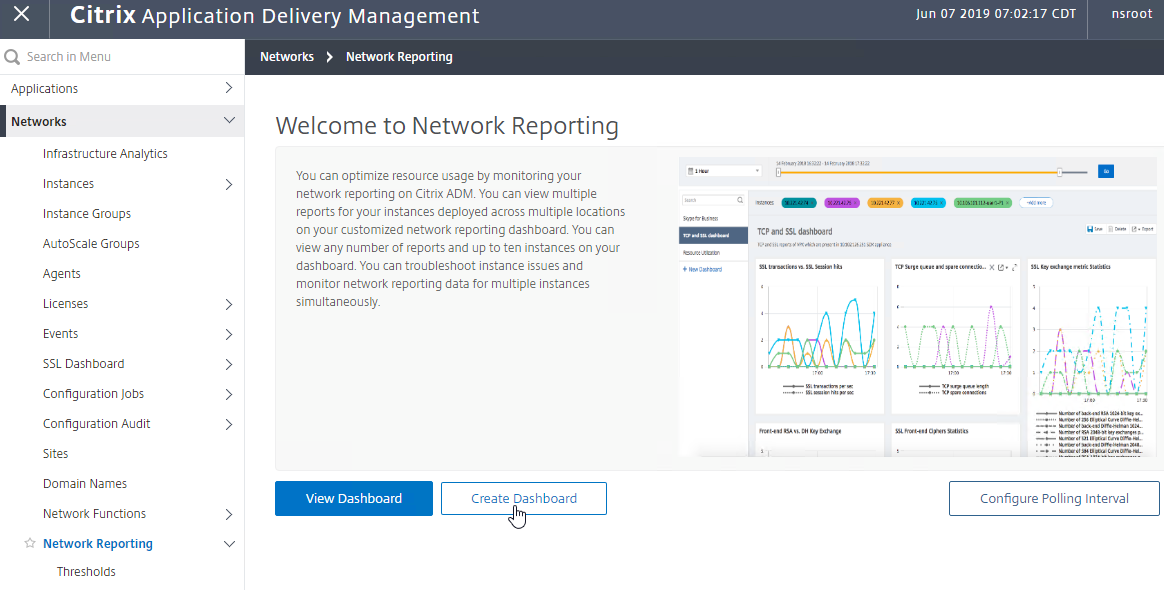Expand the Applications menu chevron
Viewport: 1164px width, 590px height.
pos(229,88)
